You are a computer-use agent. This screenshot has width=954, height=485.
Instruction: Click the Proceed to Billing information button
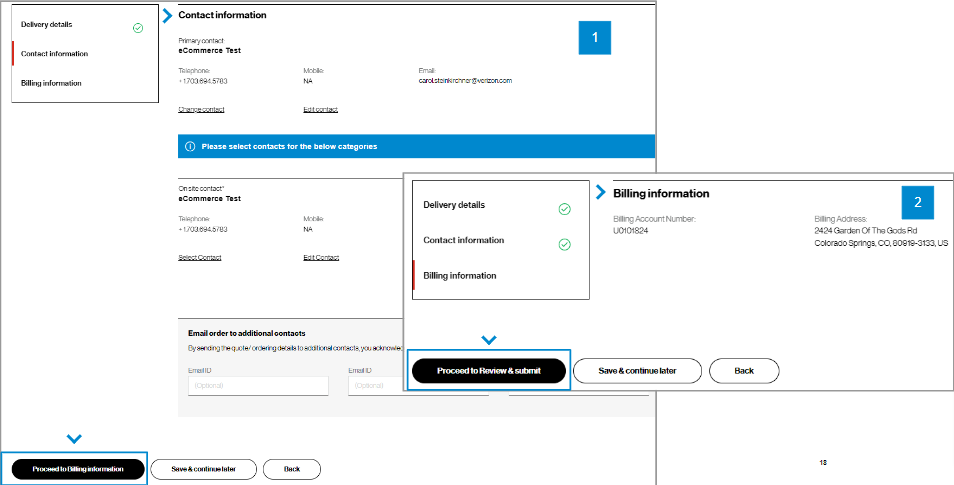pyautogui.click(x=78, y=469)
